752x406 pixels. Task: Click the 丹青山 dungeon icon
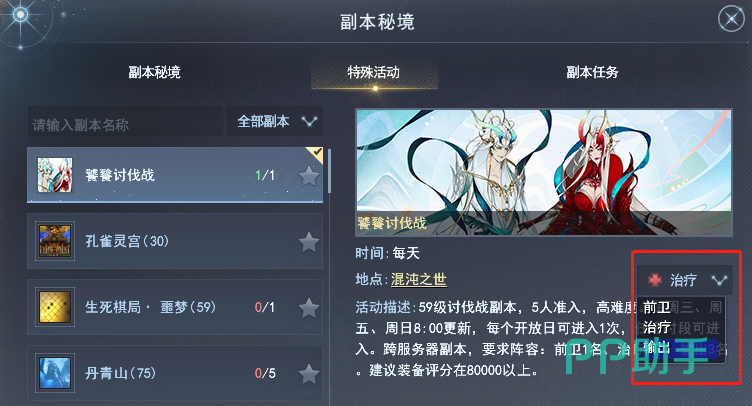tap(55, 373)
